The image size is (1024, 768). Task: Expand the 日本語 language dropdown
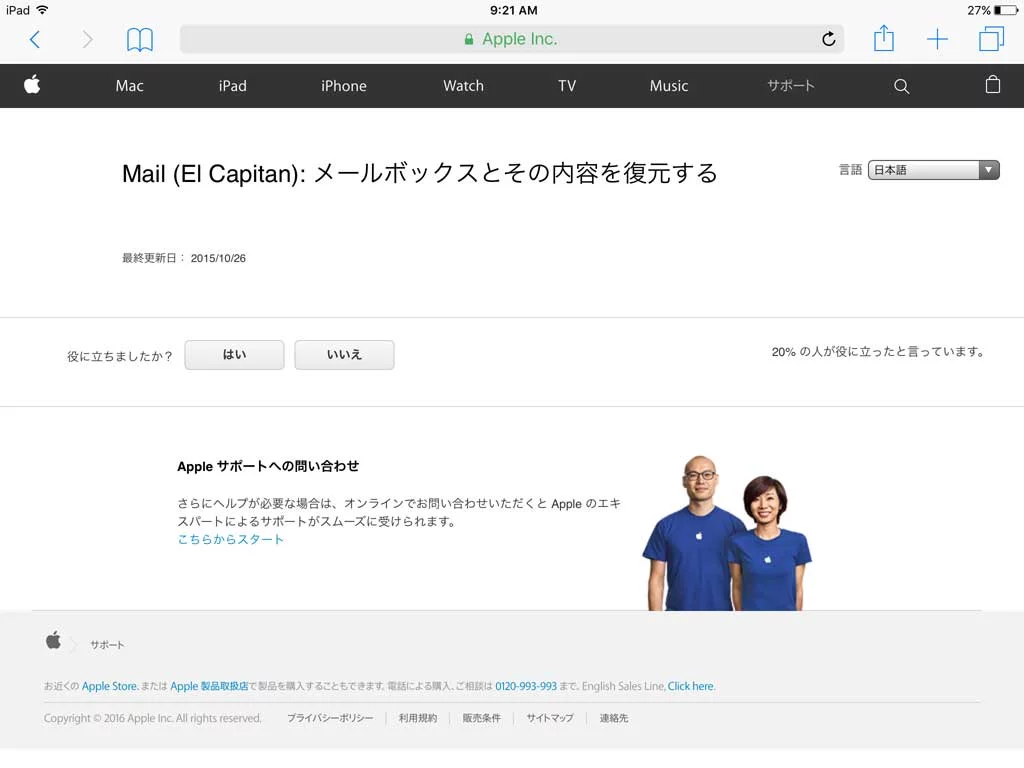[x=933, y=170]
